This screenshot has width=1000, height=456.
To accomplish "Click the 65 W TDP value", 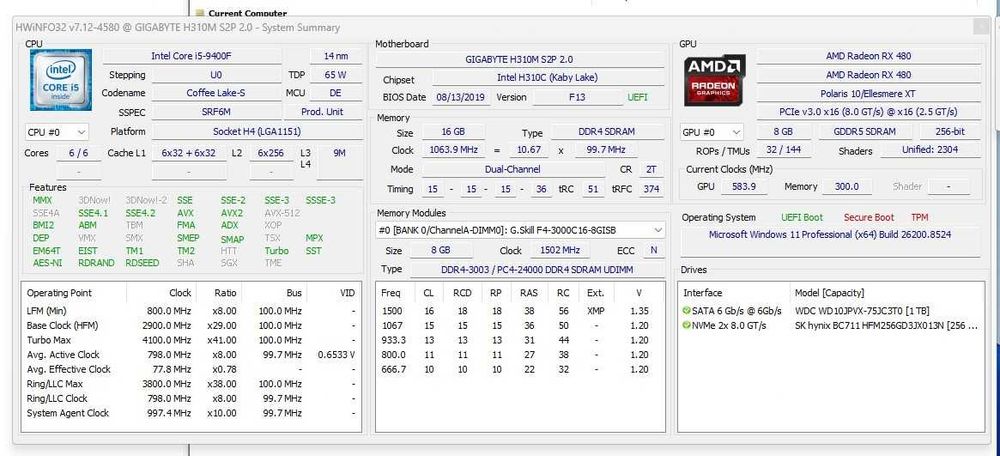I will [335, 75].
